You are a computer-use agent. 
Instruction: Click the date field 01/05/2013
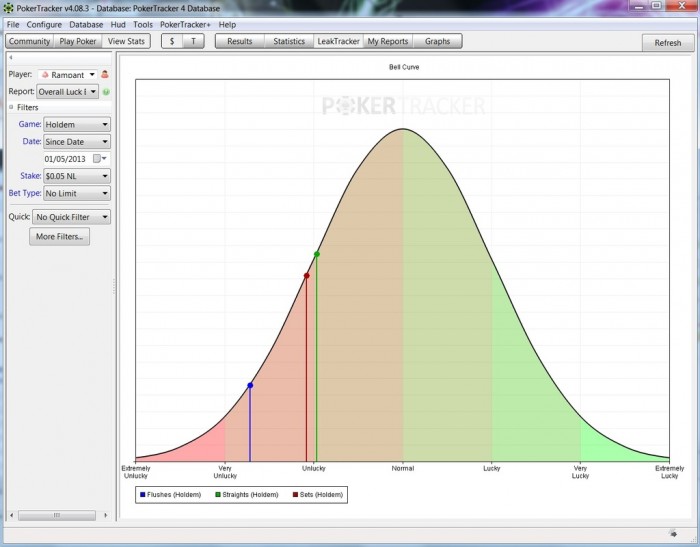coord(67,159)
